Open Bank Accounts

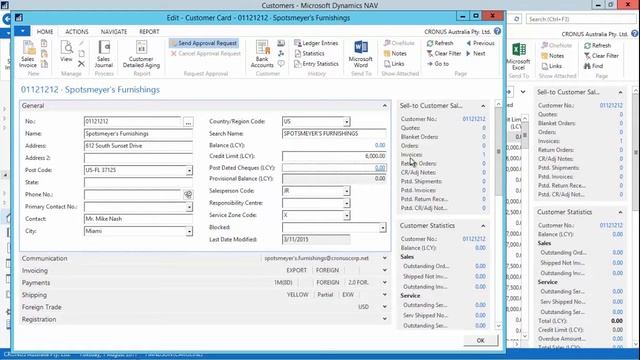[262, 54]
